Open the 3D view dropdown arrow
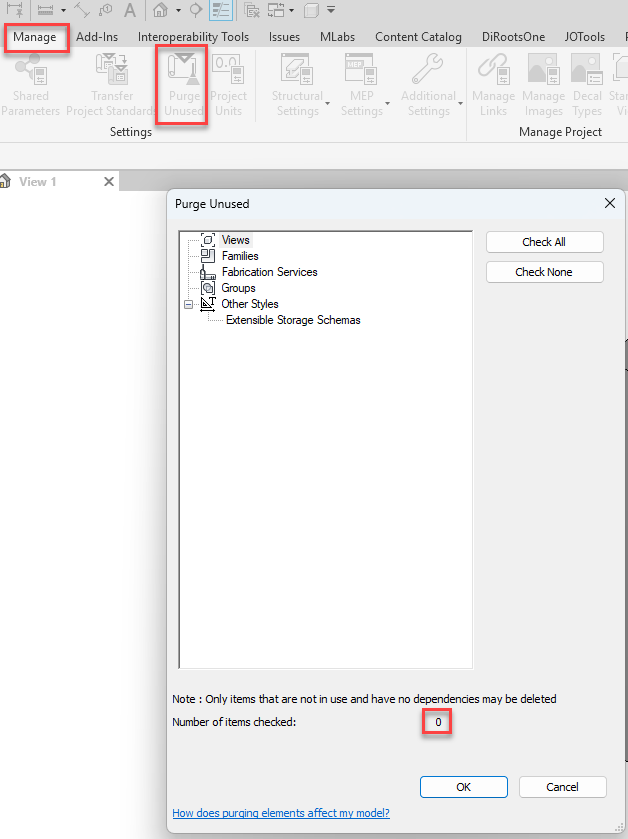This screenshot has width=628, height=839. [178, 10]
